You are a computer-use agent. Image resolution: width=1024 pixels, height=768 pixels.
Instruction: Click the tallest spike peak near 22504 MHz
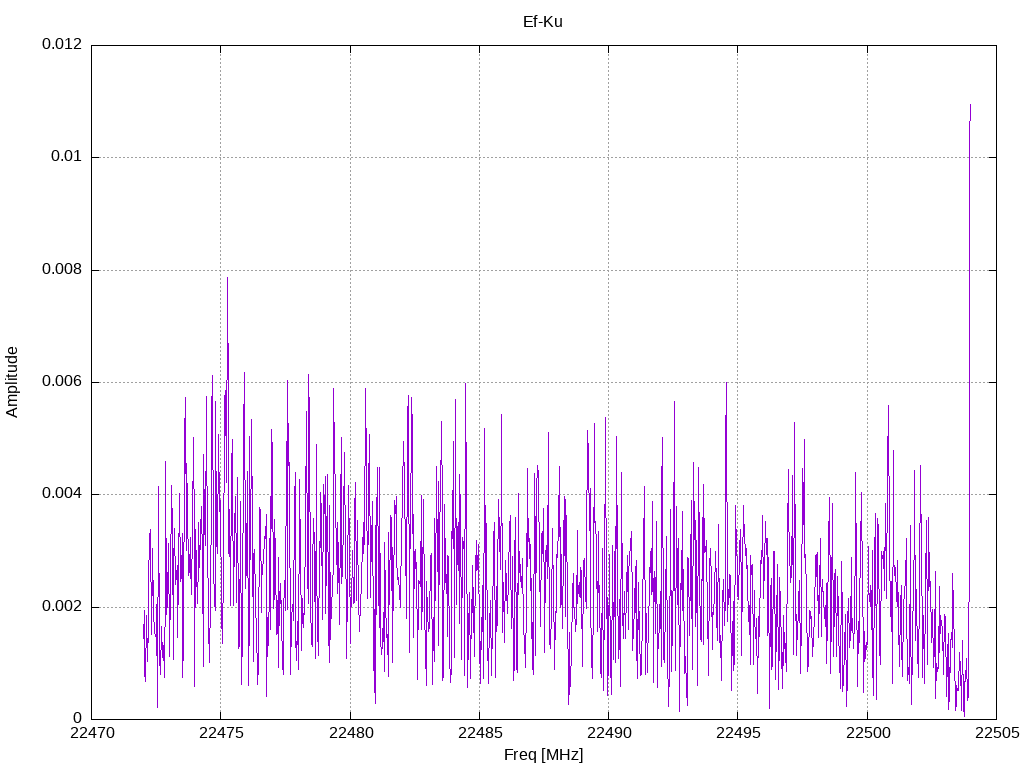970,105
